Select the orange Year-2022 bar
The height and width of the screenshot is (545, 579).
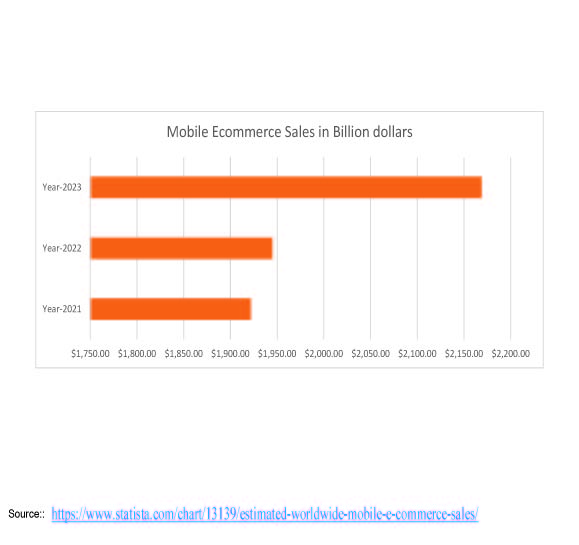[x=181, y=248]
